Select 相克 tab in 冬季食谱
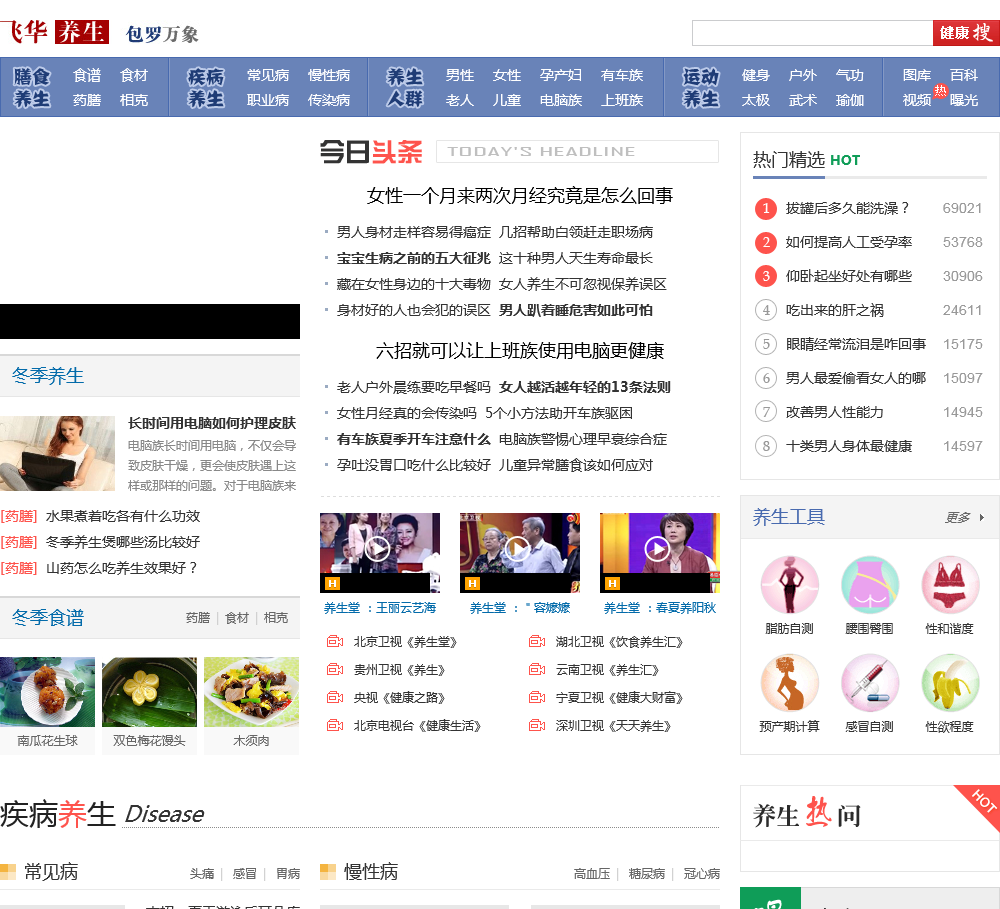The width and height of the screenshot is (1000, 909). (x=276, y=617)
